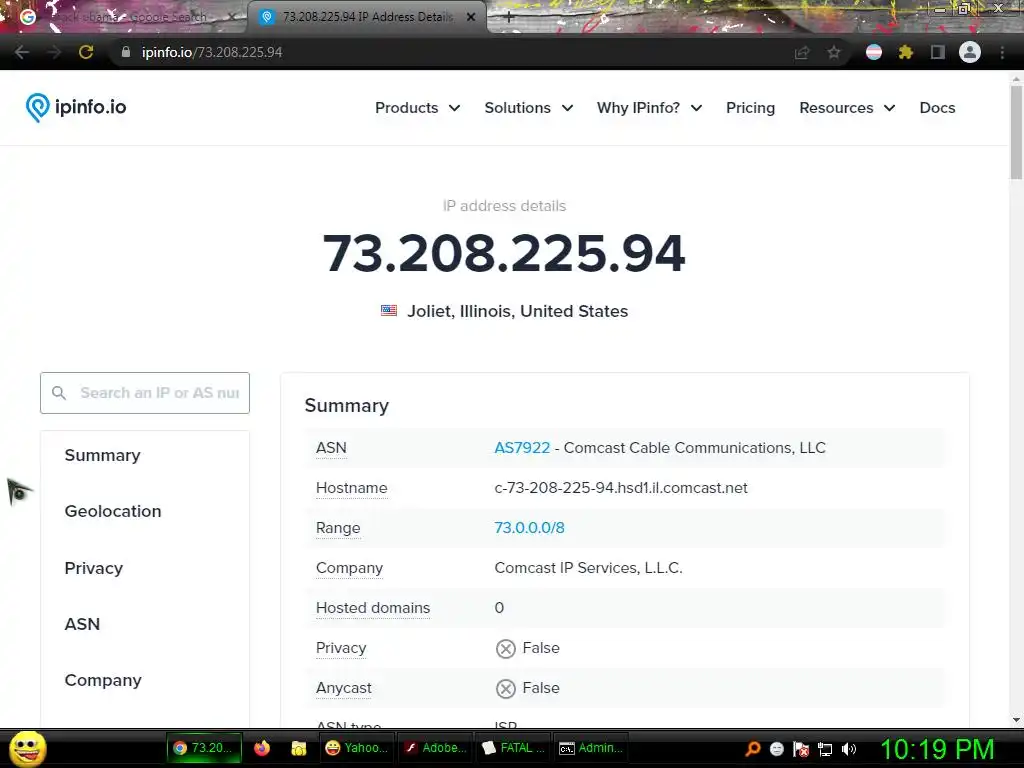
Task: Click the page vertical scrollbar thumb
Action: coord(1016,131)
